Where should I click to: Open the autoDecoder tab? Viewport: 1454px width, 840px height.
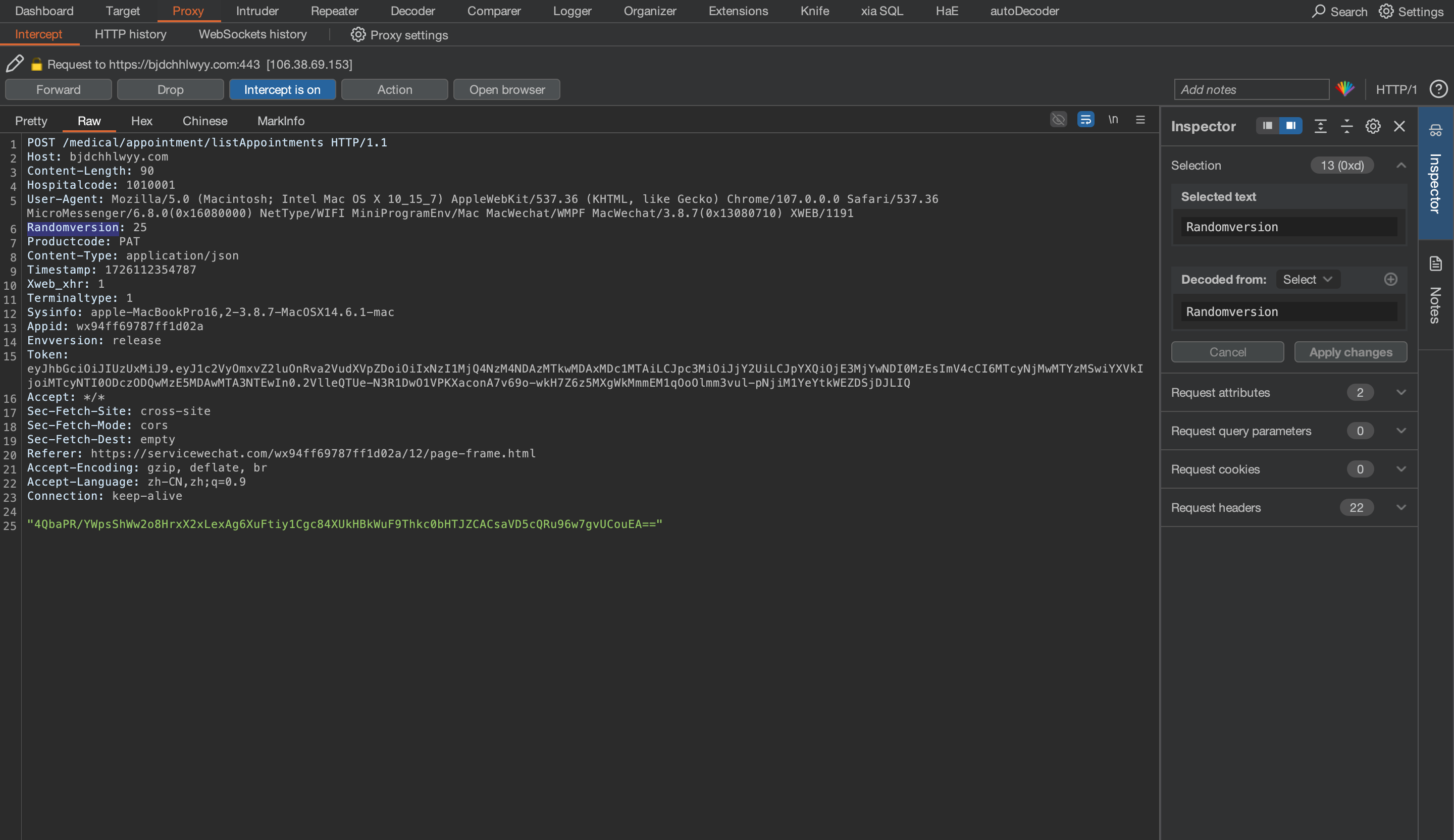(1025, 11)
